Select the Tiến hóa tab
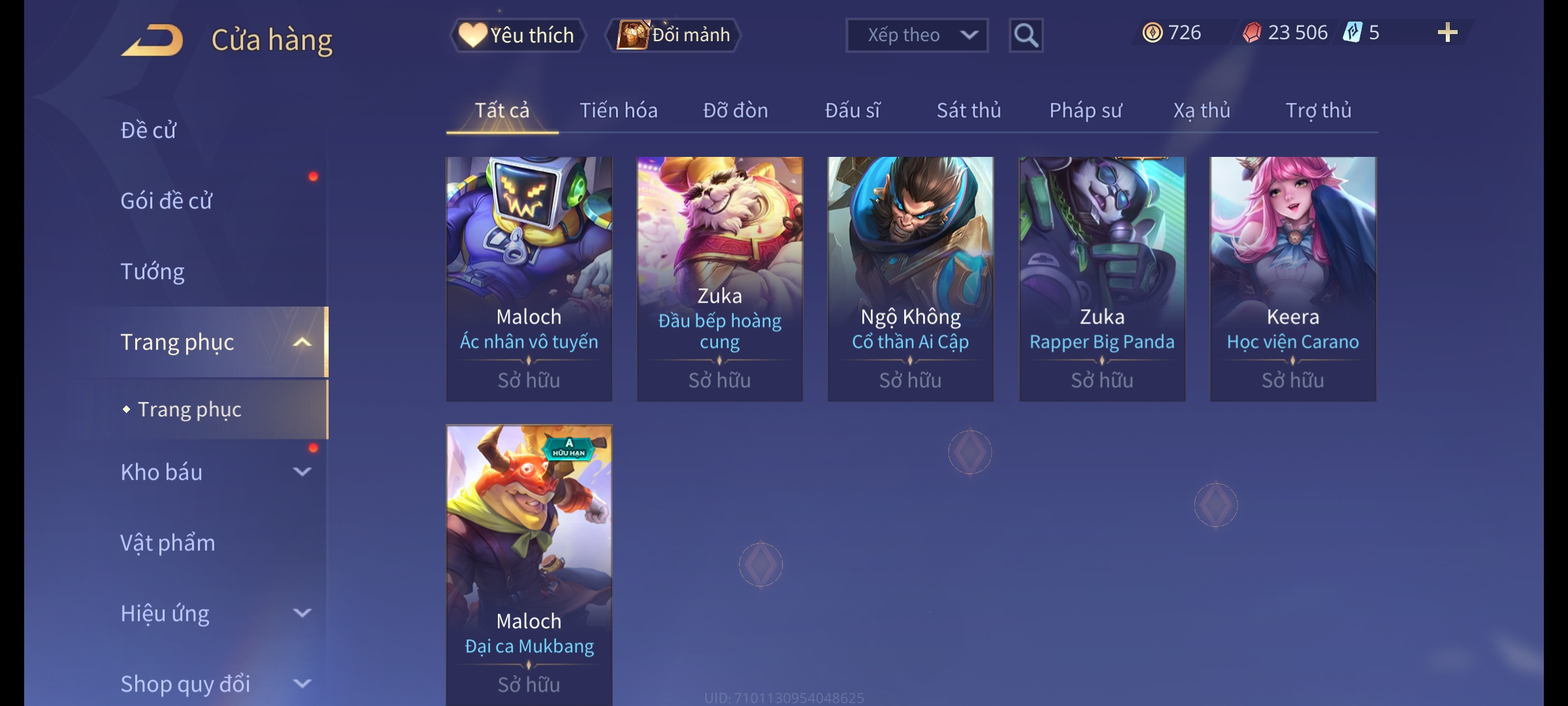Image resolution: width=1568 pixels, height=706 pixels. pos(619,110)
